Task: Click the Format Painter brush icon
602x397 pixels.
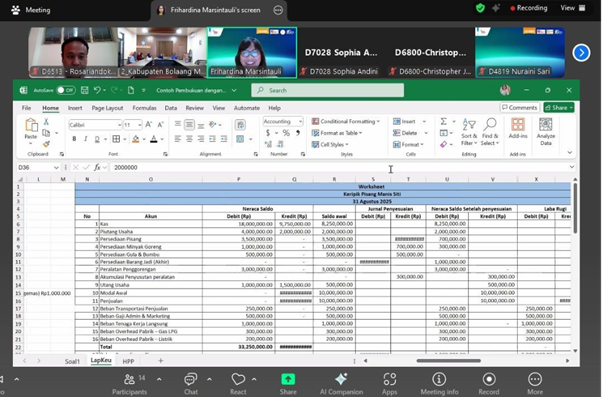Action: [46, 144]
